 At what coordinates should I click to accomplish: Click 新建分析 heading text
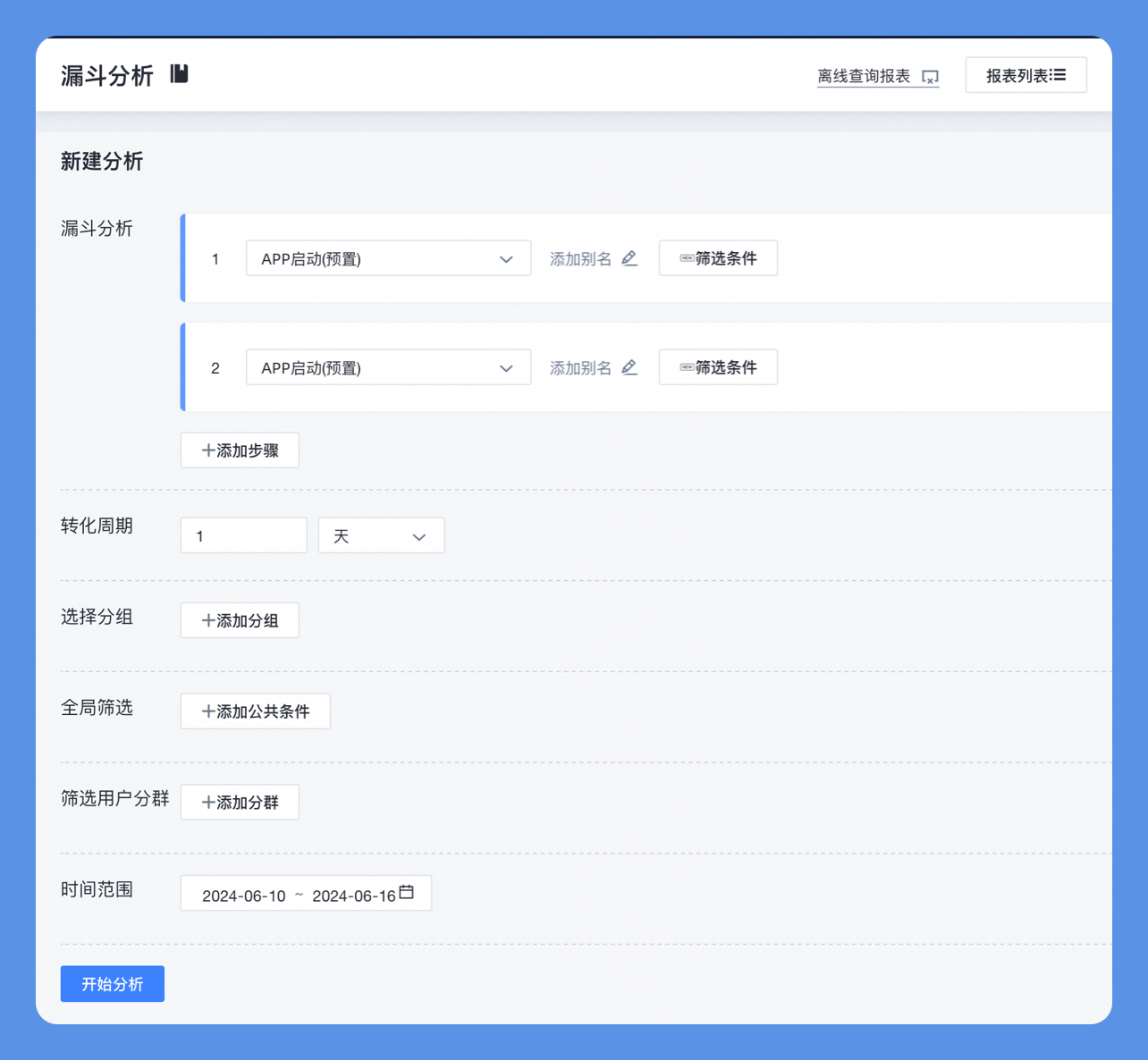point(102,162)
